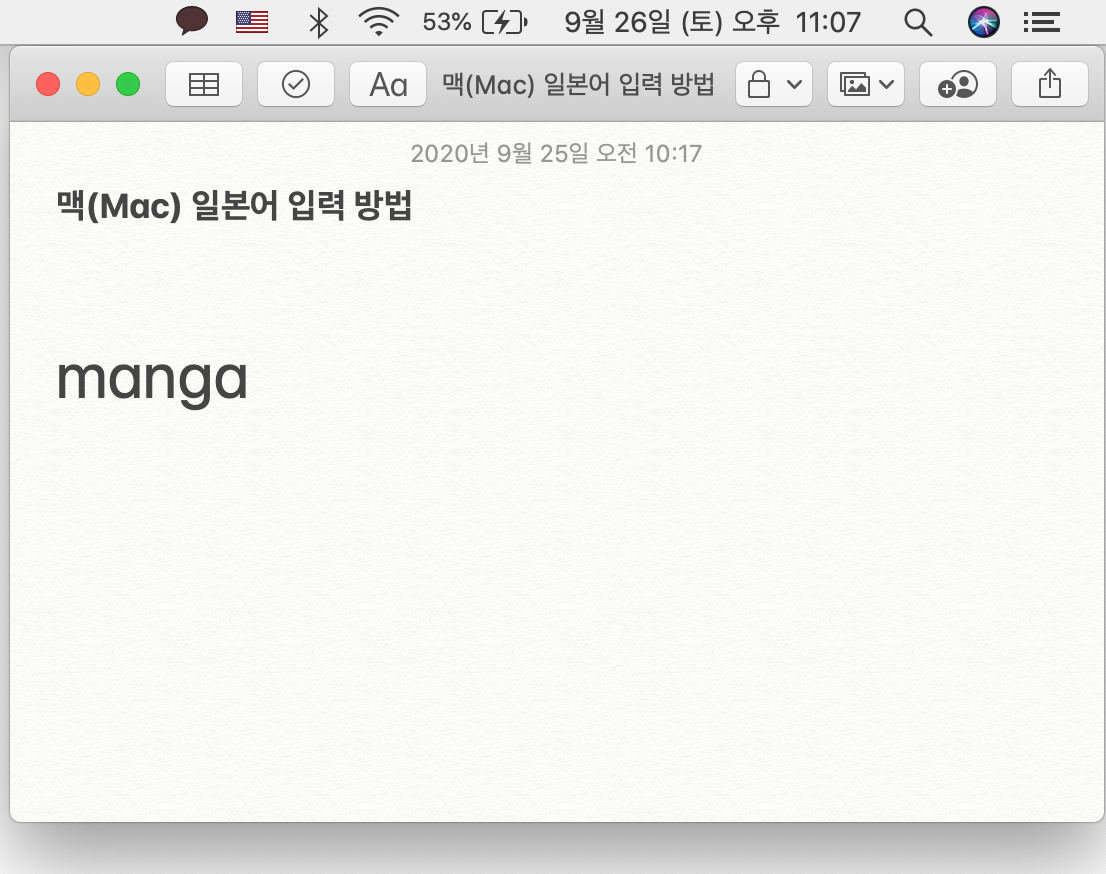Click the word manga in the note
1106x874 pixels.
tap(152, 380)
